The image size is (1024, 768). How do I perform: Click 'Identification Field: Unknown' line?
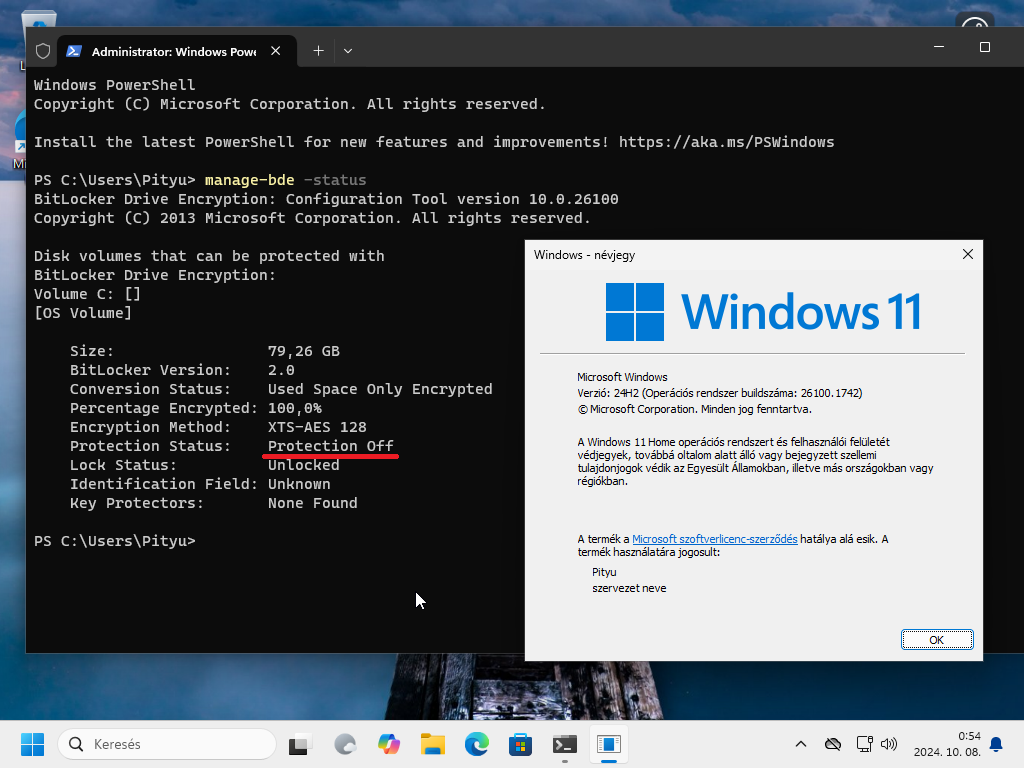[200, 485]
